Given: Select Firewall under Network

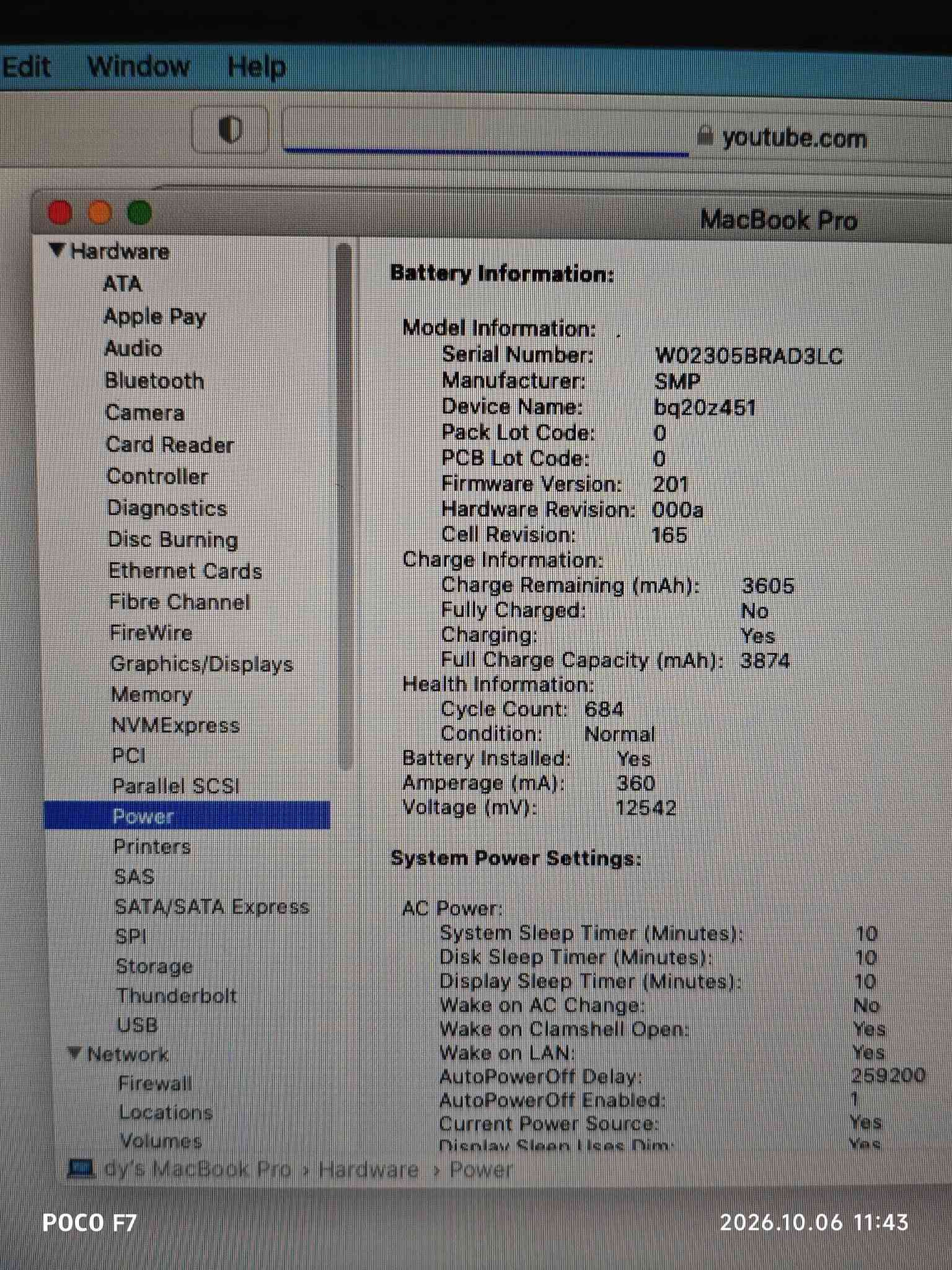Looking at the screenshot, I should coord(156,1083).
